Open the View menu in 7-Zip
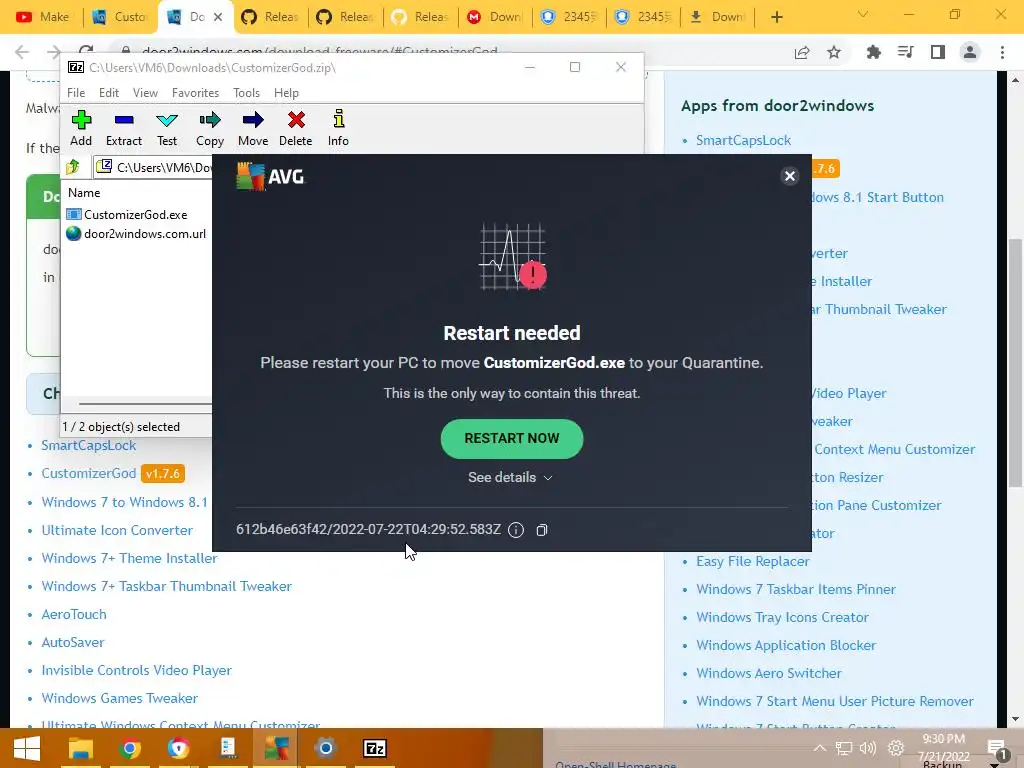This screenshot has width=1024, height=768. pyautogui.click(x=145, y=93)
